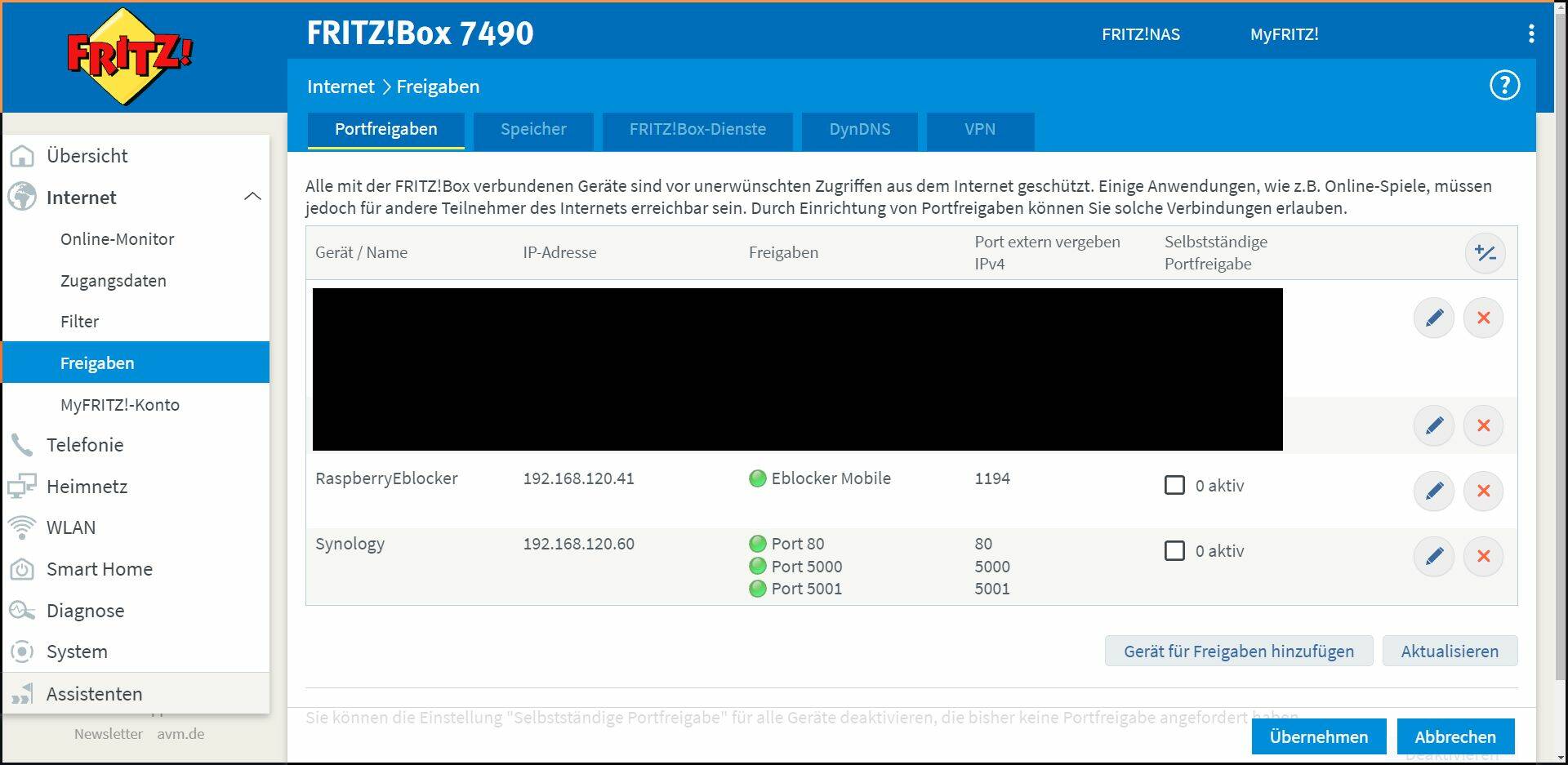Click Internet in the breadcrumb
The height and width of the screenshot is (765, 1568).
coord(341,87)
